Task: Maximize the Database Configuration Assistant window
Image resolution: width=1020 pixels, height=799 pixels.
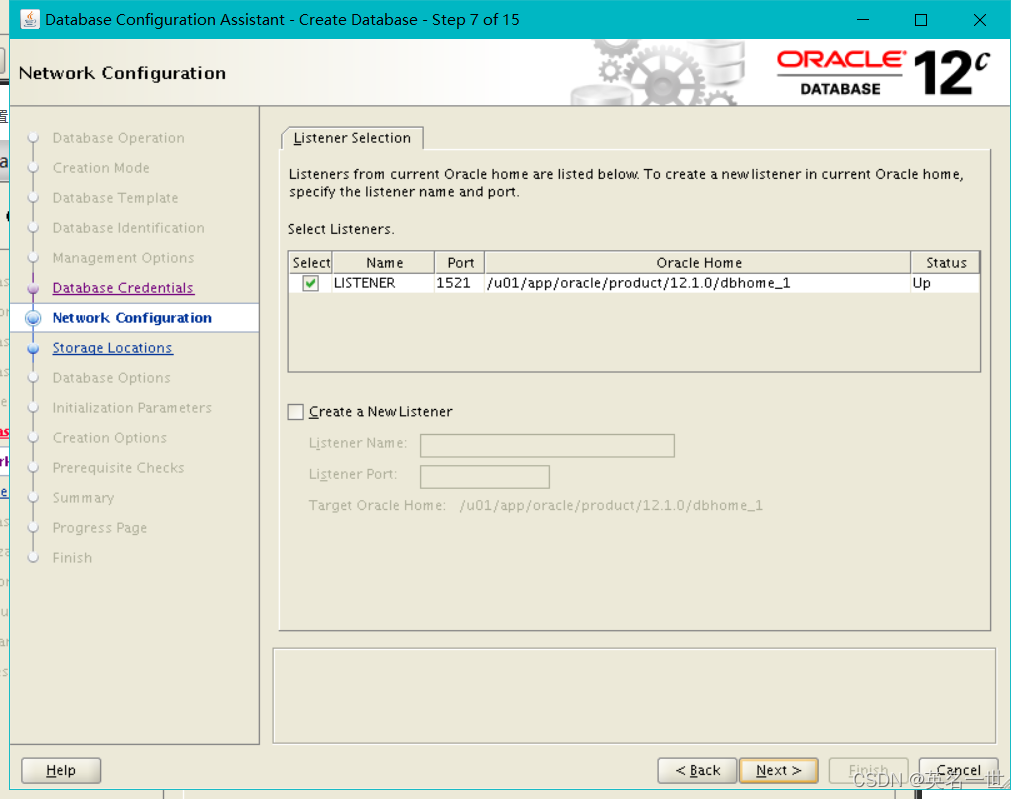Action: [921, 20]
